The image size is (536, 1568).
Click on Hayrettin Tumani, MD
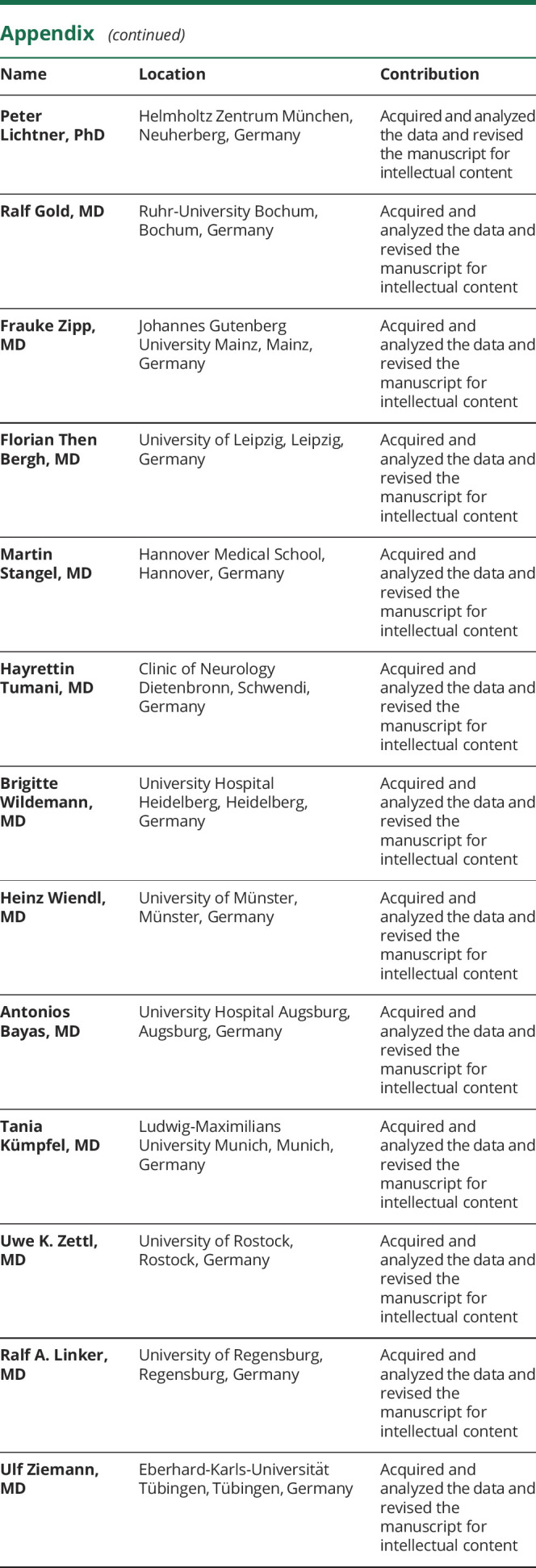47,678
